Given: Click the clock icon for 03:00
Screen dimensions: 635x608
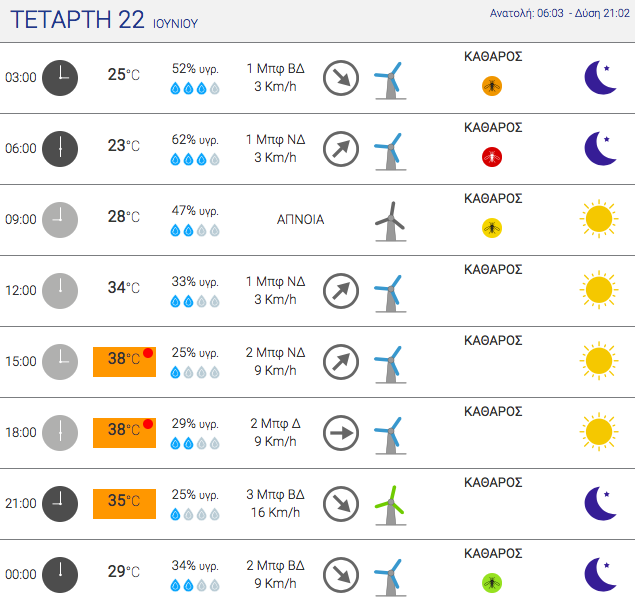Looking at the screenshot, I should point(60,78).
